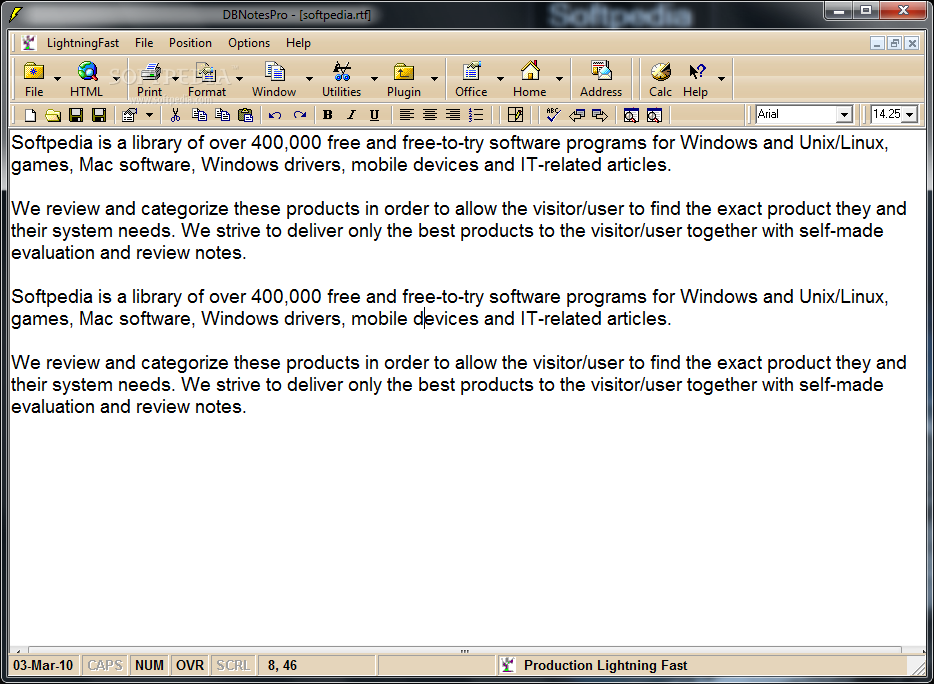Paste from the clipboard icon
Screen dimensions: 934x684
(x=245, y=115)
